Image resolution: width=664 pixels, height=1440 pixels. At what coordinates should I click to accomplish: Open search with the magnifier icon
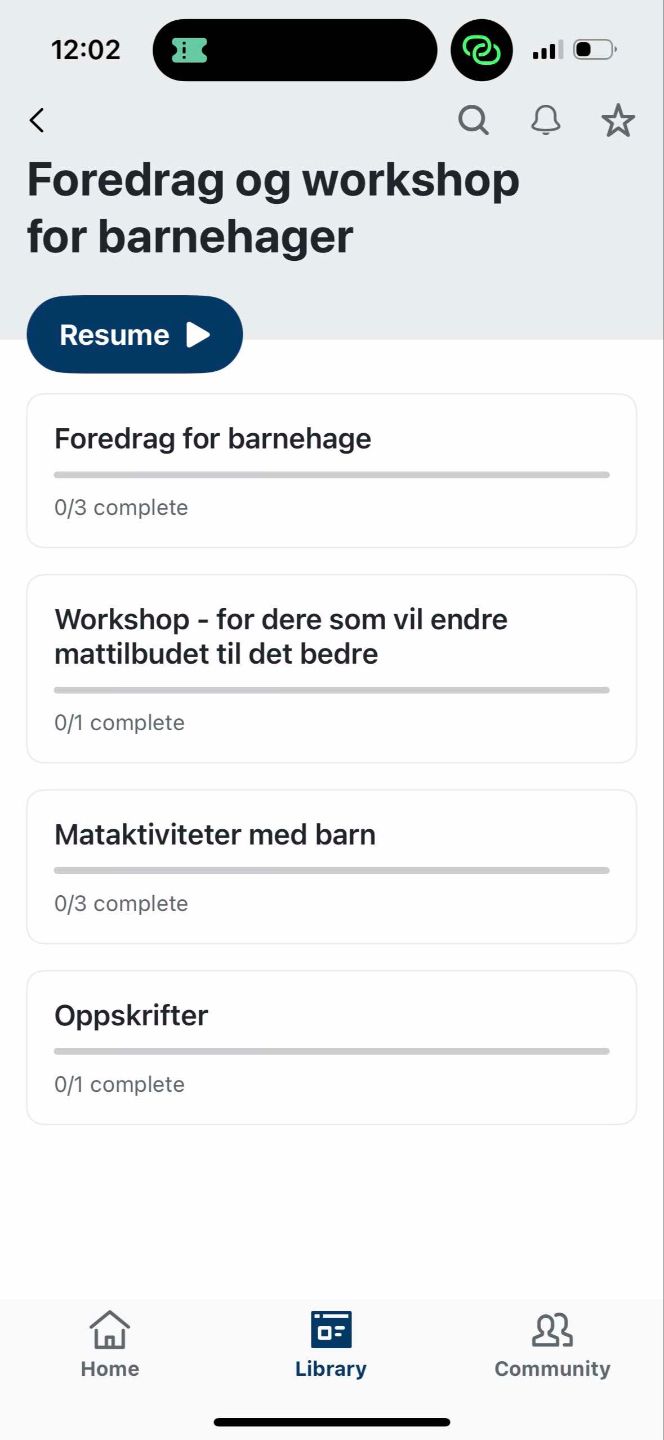[474, 121]
